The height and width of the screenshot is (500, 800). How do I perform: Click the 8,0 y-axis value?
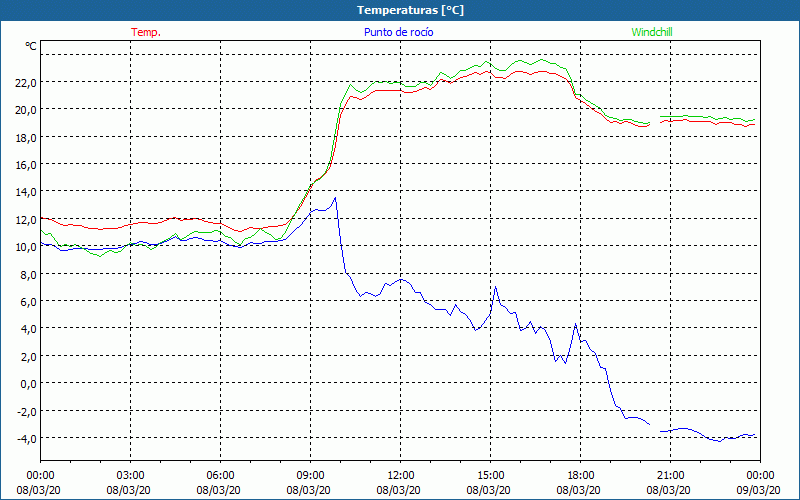pyautogui.click(x=28, y=274)
